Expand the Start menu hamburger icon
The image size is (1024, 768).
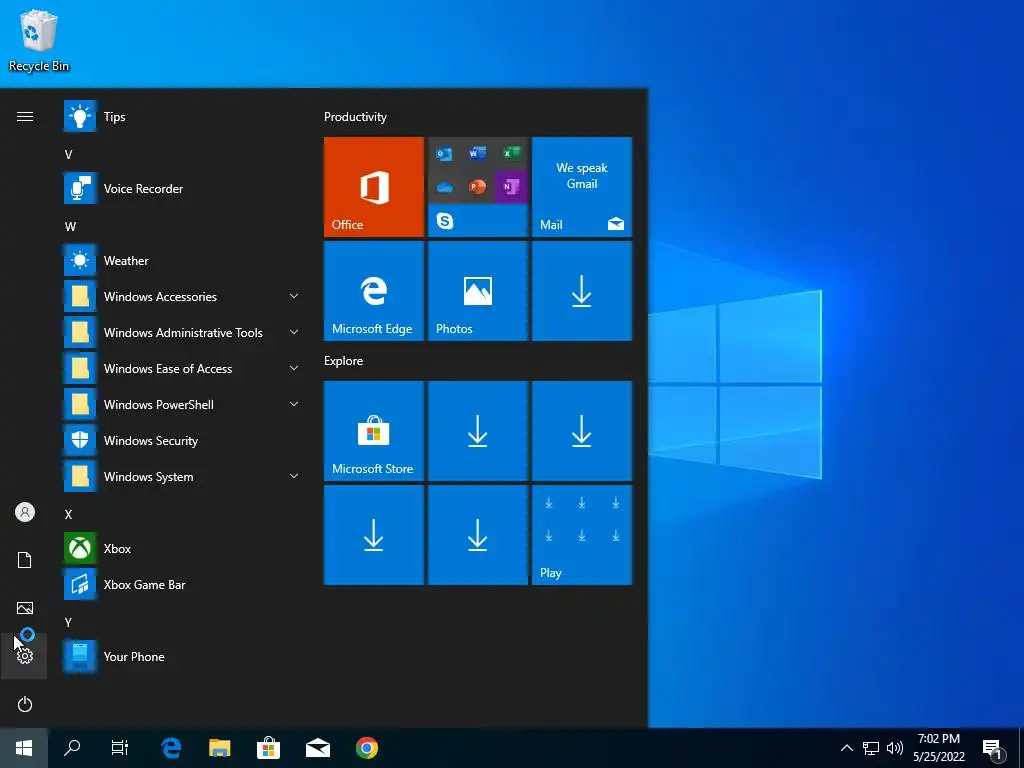pyautogui.click(x=25, y=117)
